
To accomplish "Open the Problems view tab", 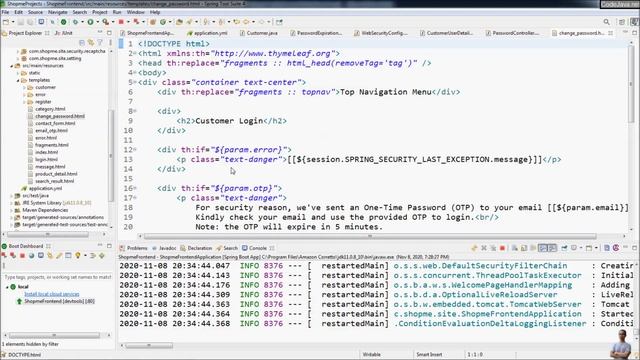I will click(x=133, y=248).
